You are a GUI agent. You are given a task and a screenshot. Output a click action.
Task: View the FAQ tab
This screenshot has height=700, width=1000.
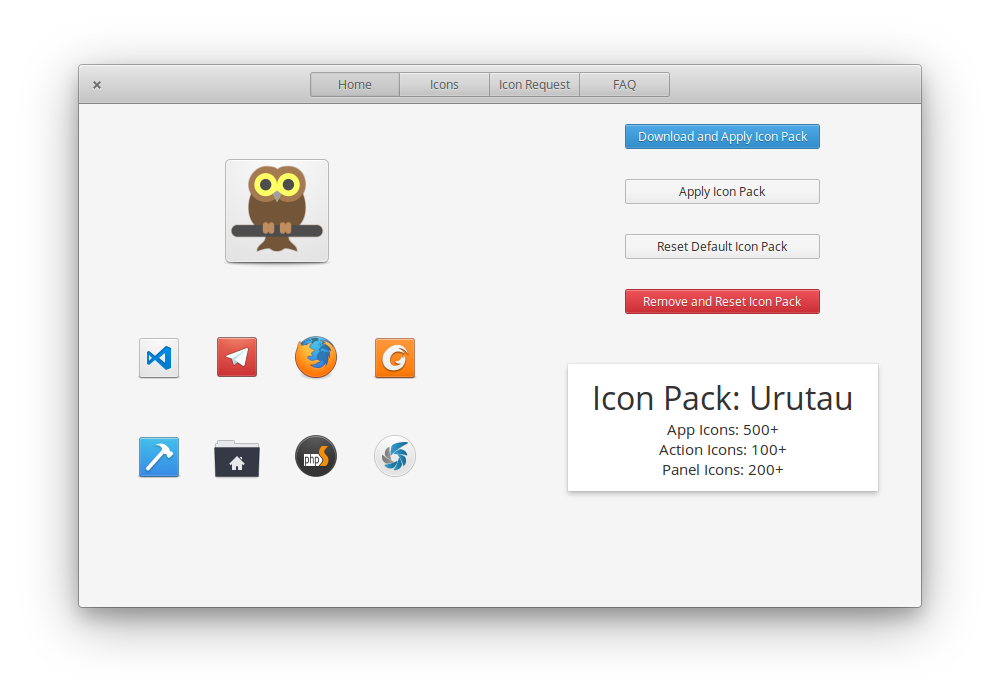(624, 84)
